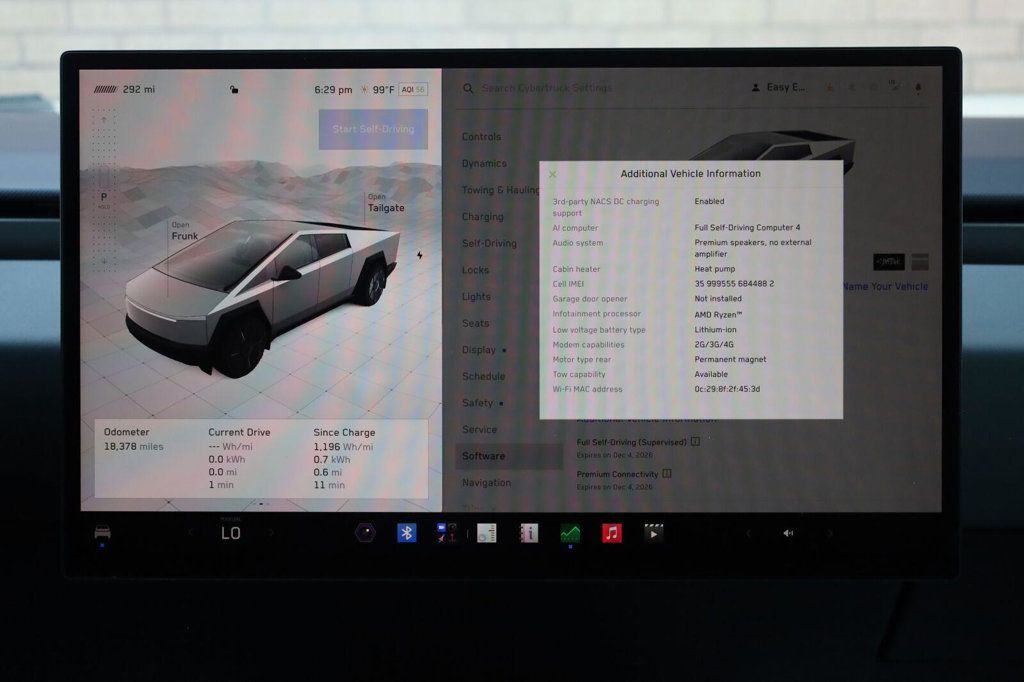Open Navigation settings
The image size is (1024, 682).
pos(487,483)
